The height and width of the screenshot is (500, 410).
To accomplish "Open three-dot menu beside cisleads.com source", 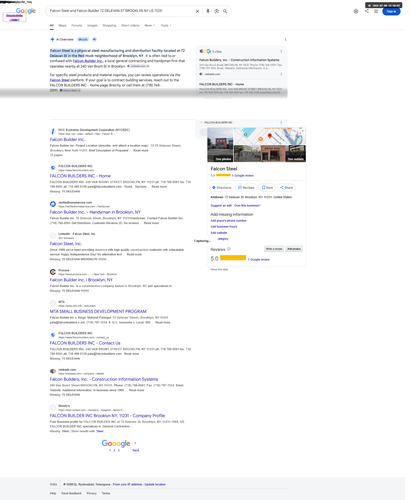I will [x=281, y=74].
